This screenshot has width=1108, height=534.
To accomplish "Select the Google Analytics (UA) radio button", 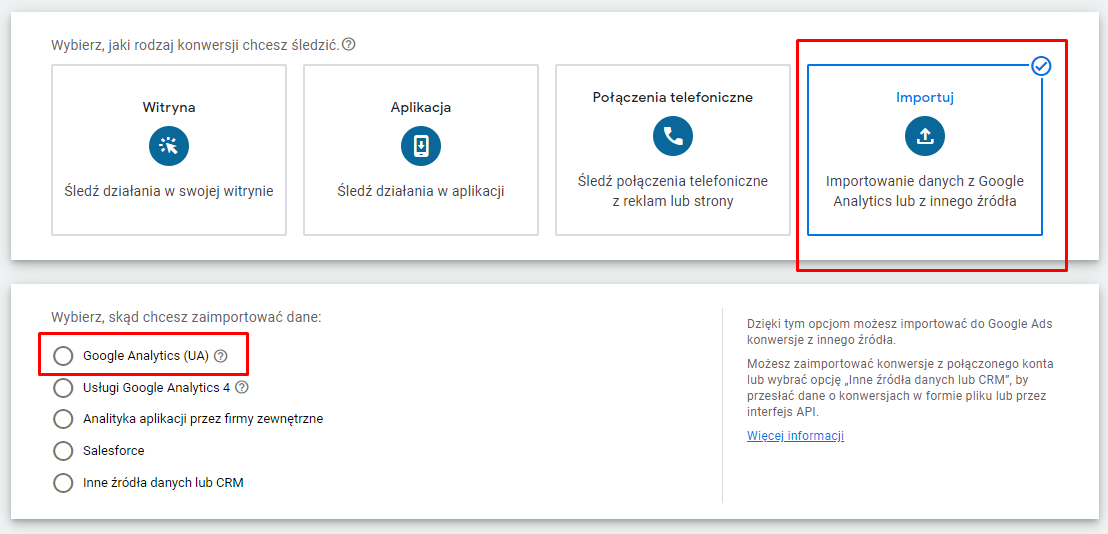I will 64,356.
